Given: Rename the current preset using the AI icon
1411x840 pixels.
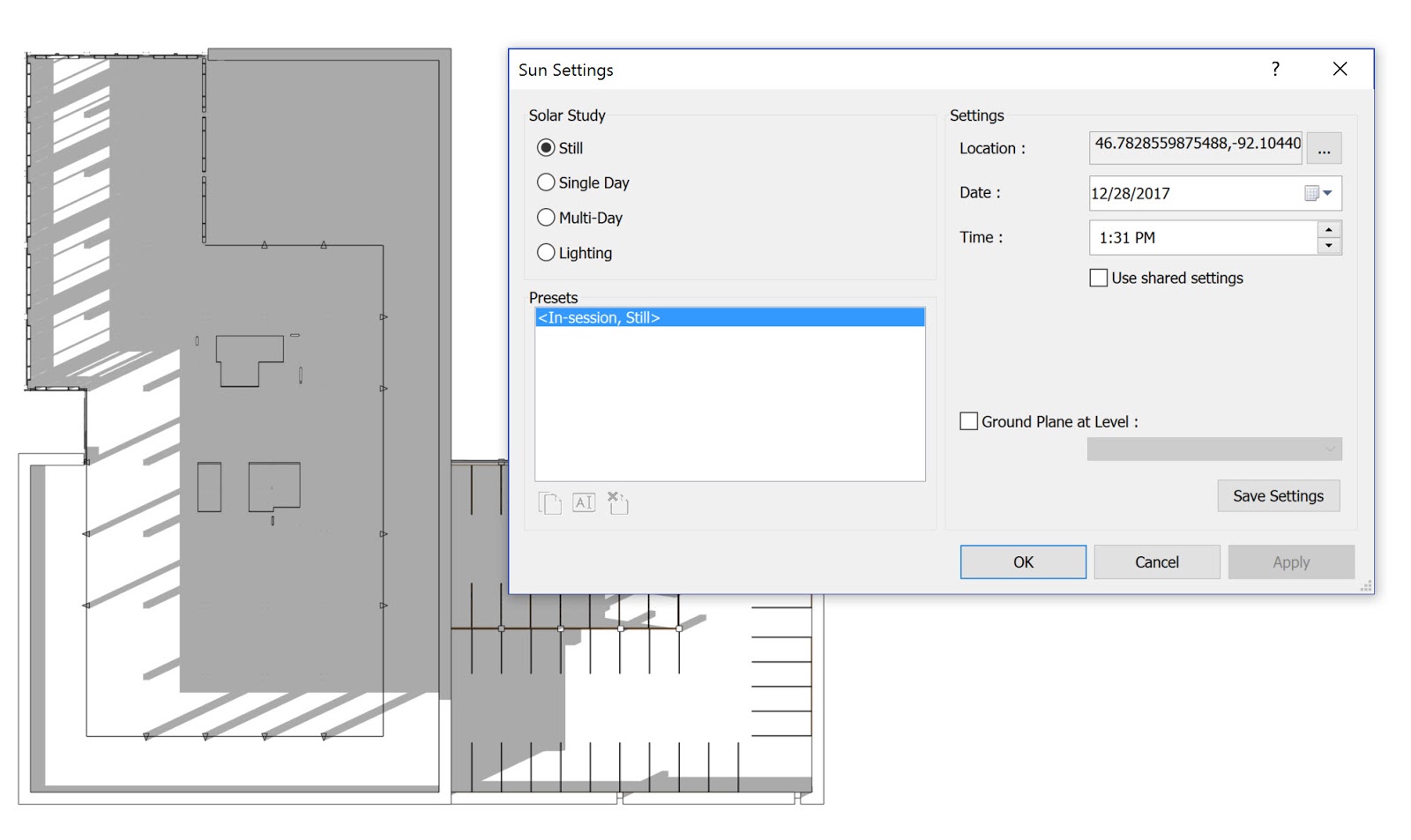Looking at the screenshot, I should [x=583, y=502].
